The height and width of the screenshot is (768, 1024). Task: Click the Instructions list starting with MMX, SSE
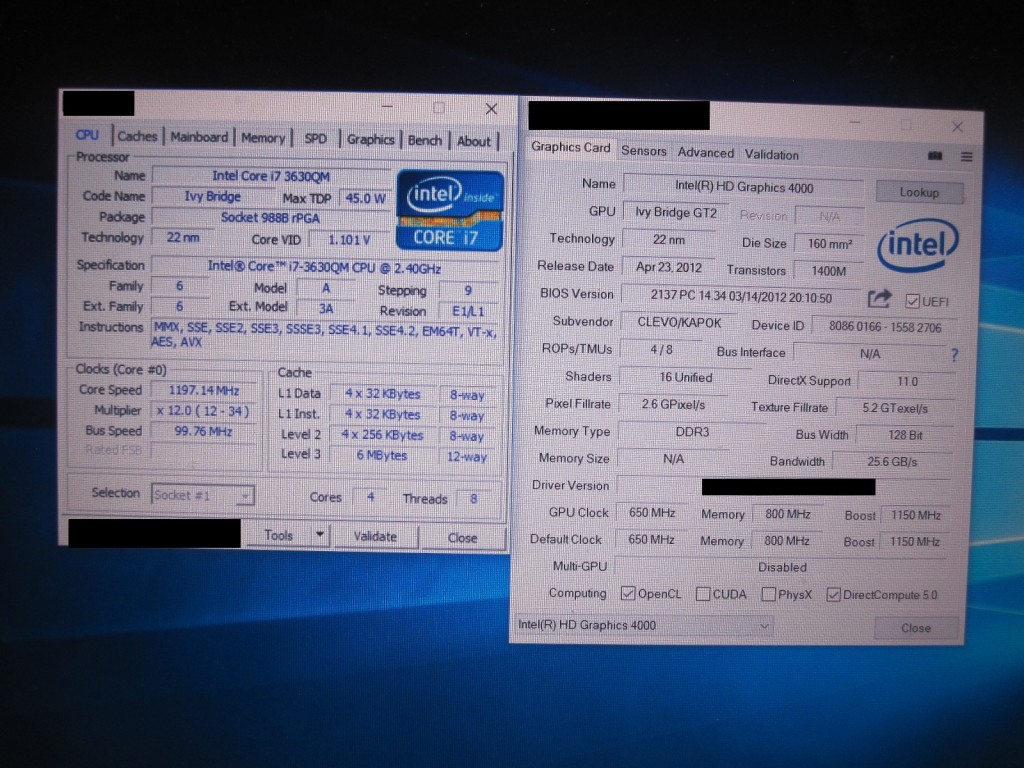pyautogui.click(x=325, y=334)
